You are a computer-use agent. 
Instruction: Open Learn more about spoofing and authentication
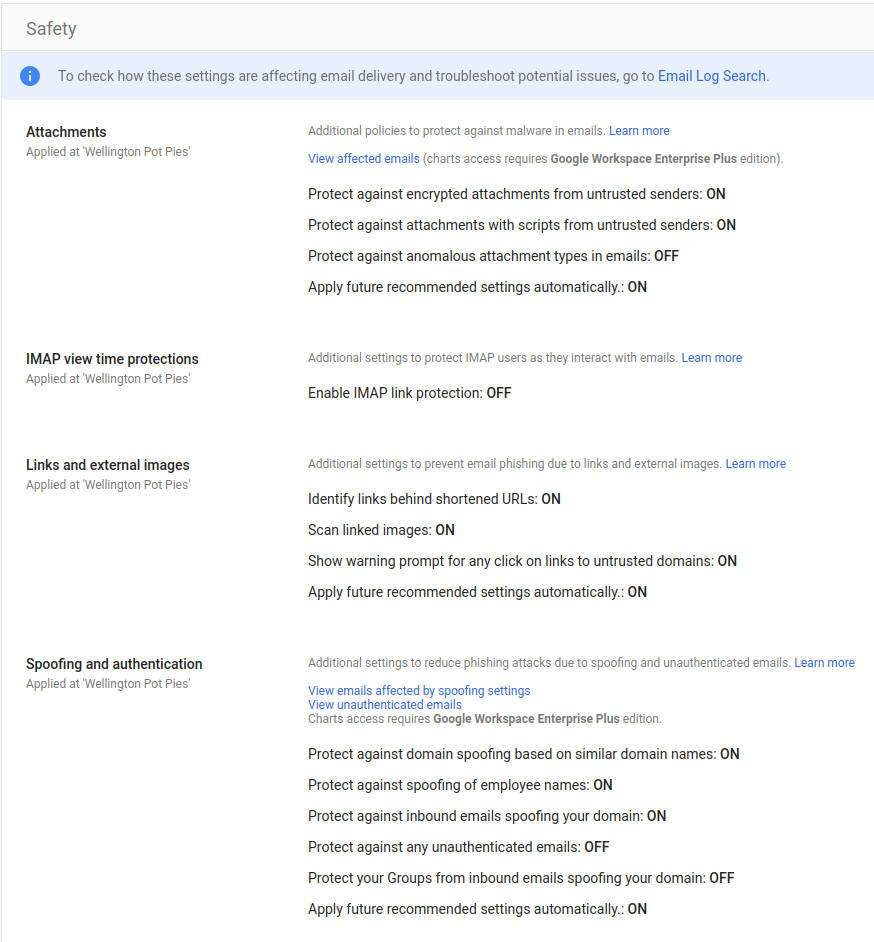[824, 662]
